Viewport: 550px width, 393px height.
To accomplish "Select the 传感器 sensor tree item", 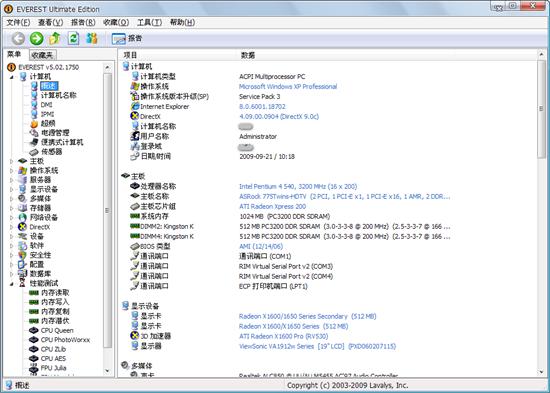I will coord(52,152).
